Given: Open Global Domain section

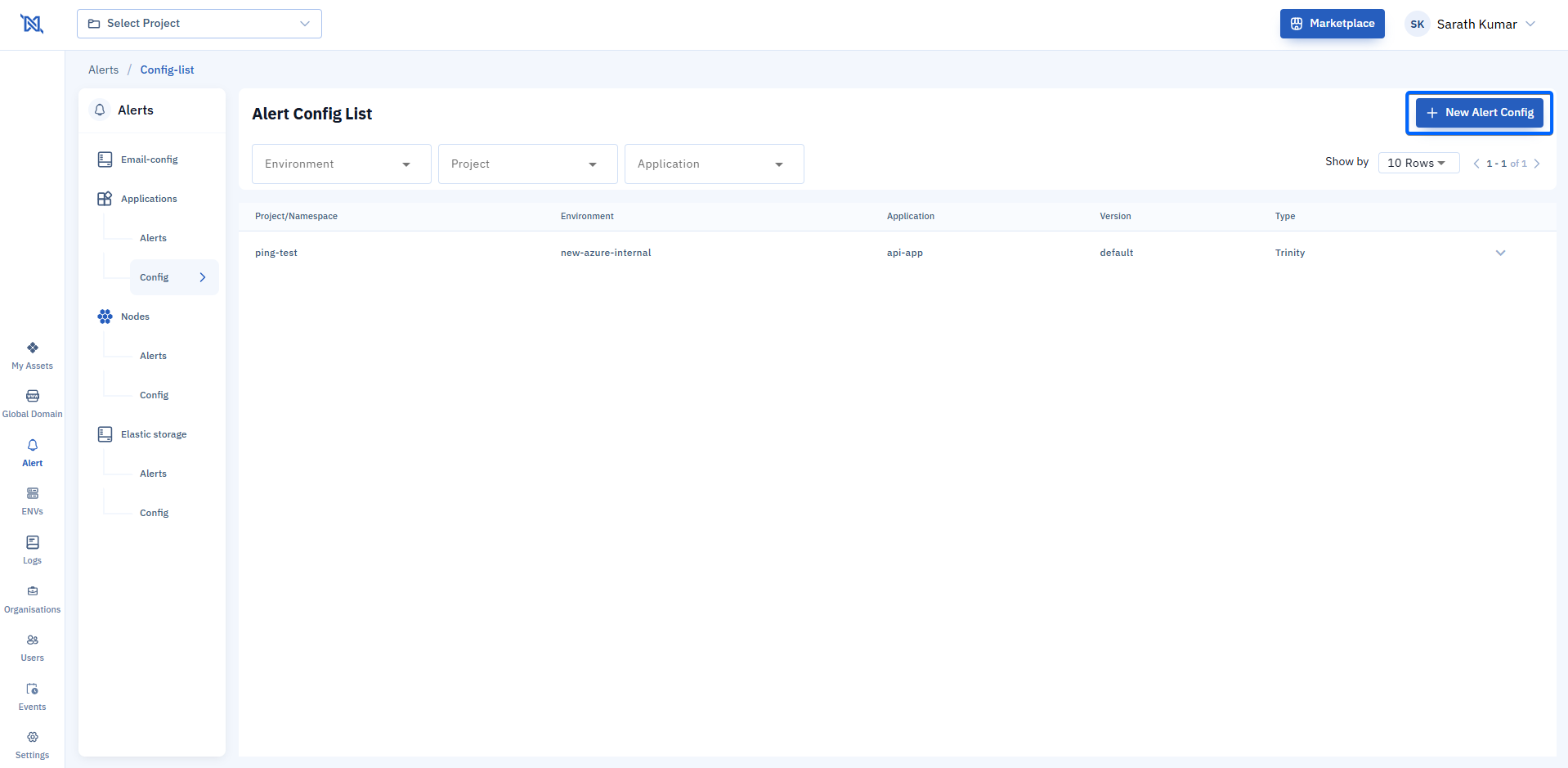Looking at the screenshot, I should (x=32, y=404).
